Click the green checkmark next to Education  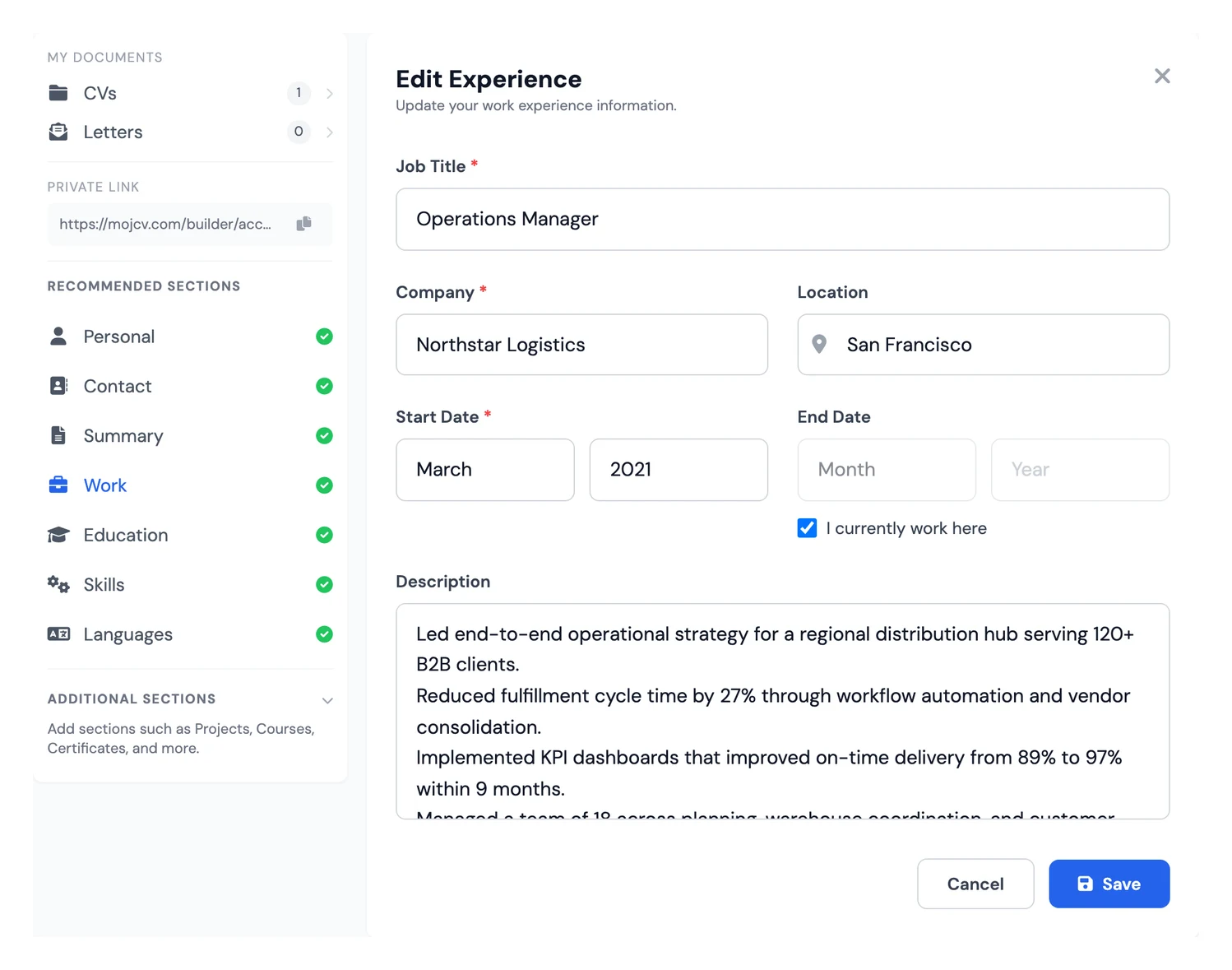(324, 535)
